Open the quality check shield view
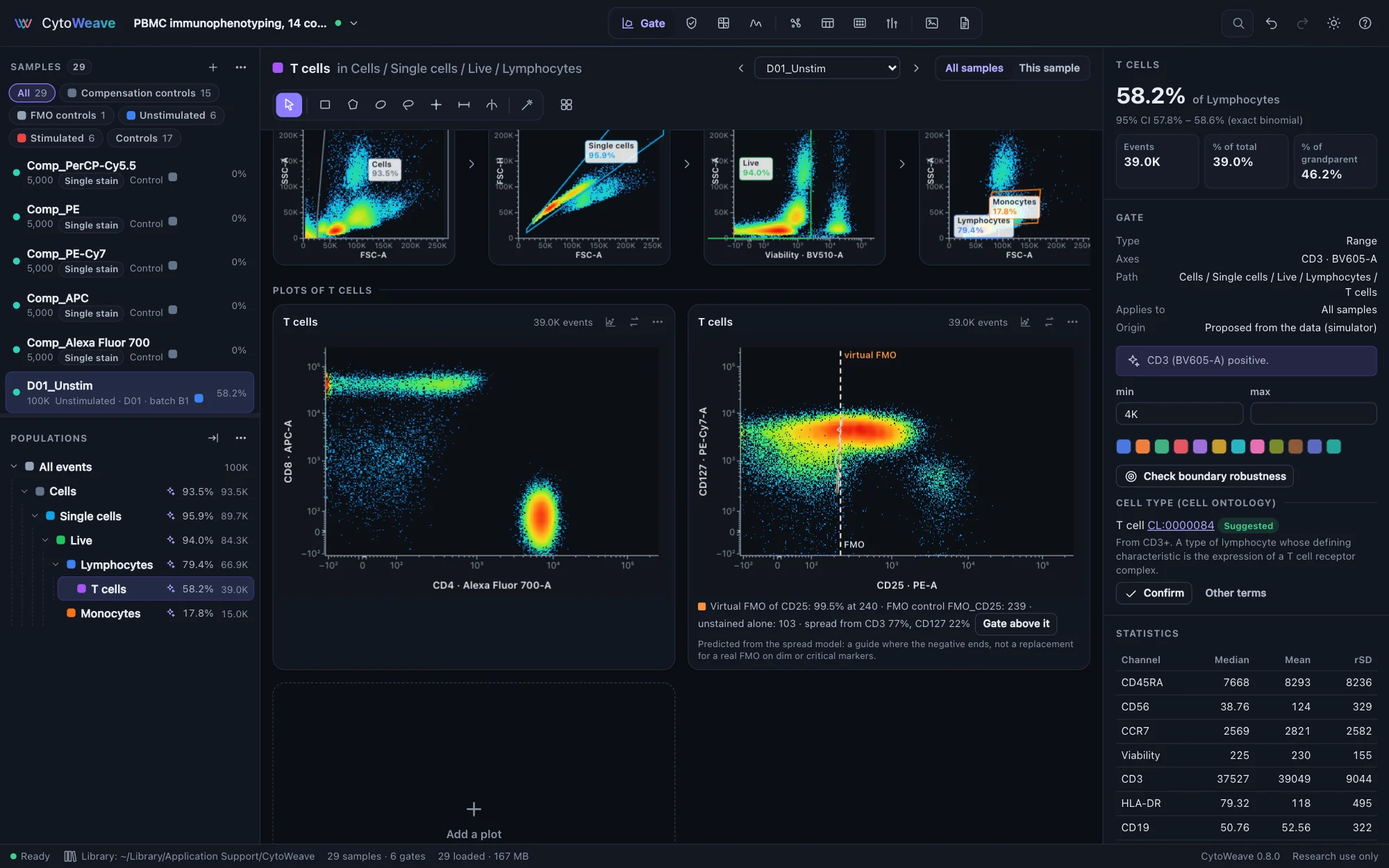The height and width of the screenshot is (868, 1389). click(691, 23)
